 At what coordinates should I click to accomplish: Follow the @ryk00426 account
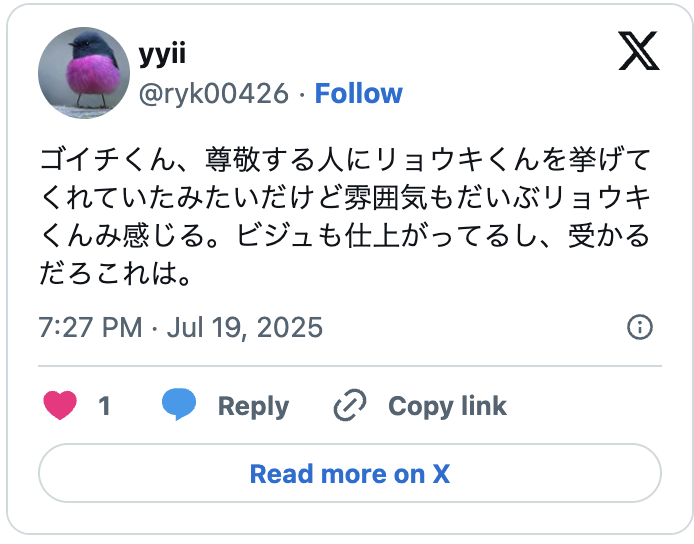tap(359, 93)
